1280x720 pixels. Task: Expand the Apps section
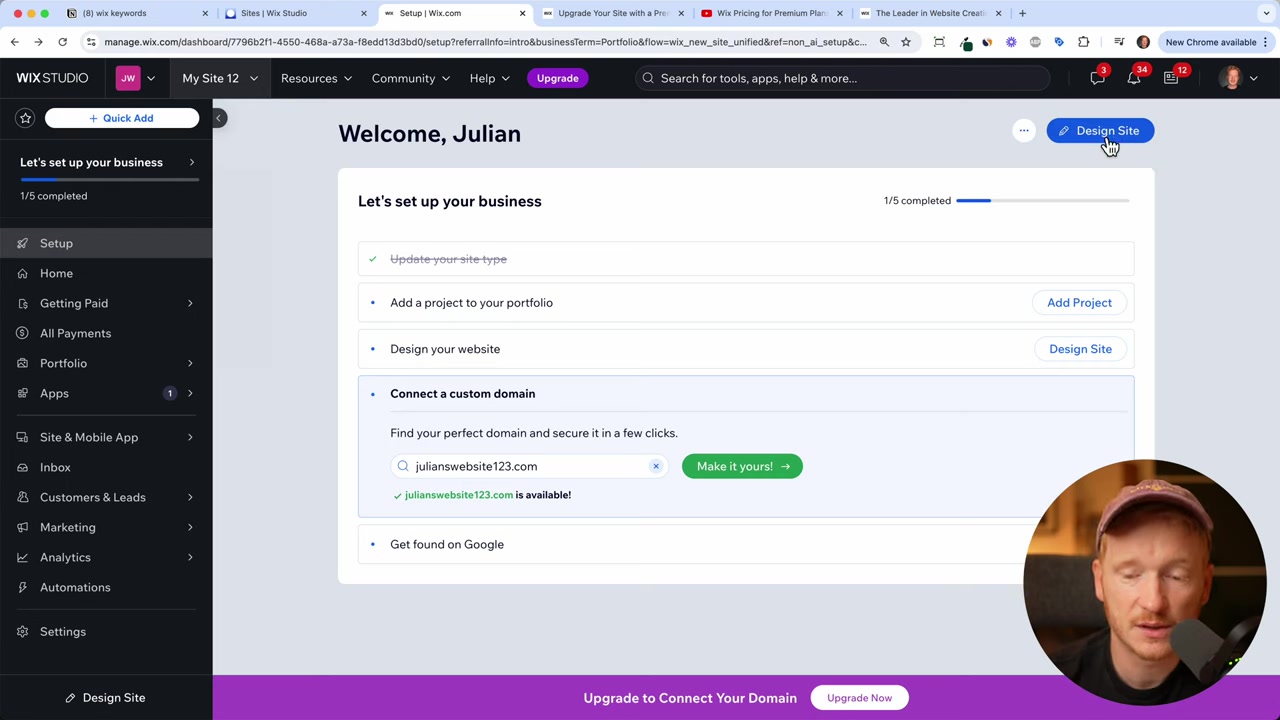[x=106, y=393]
